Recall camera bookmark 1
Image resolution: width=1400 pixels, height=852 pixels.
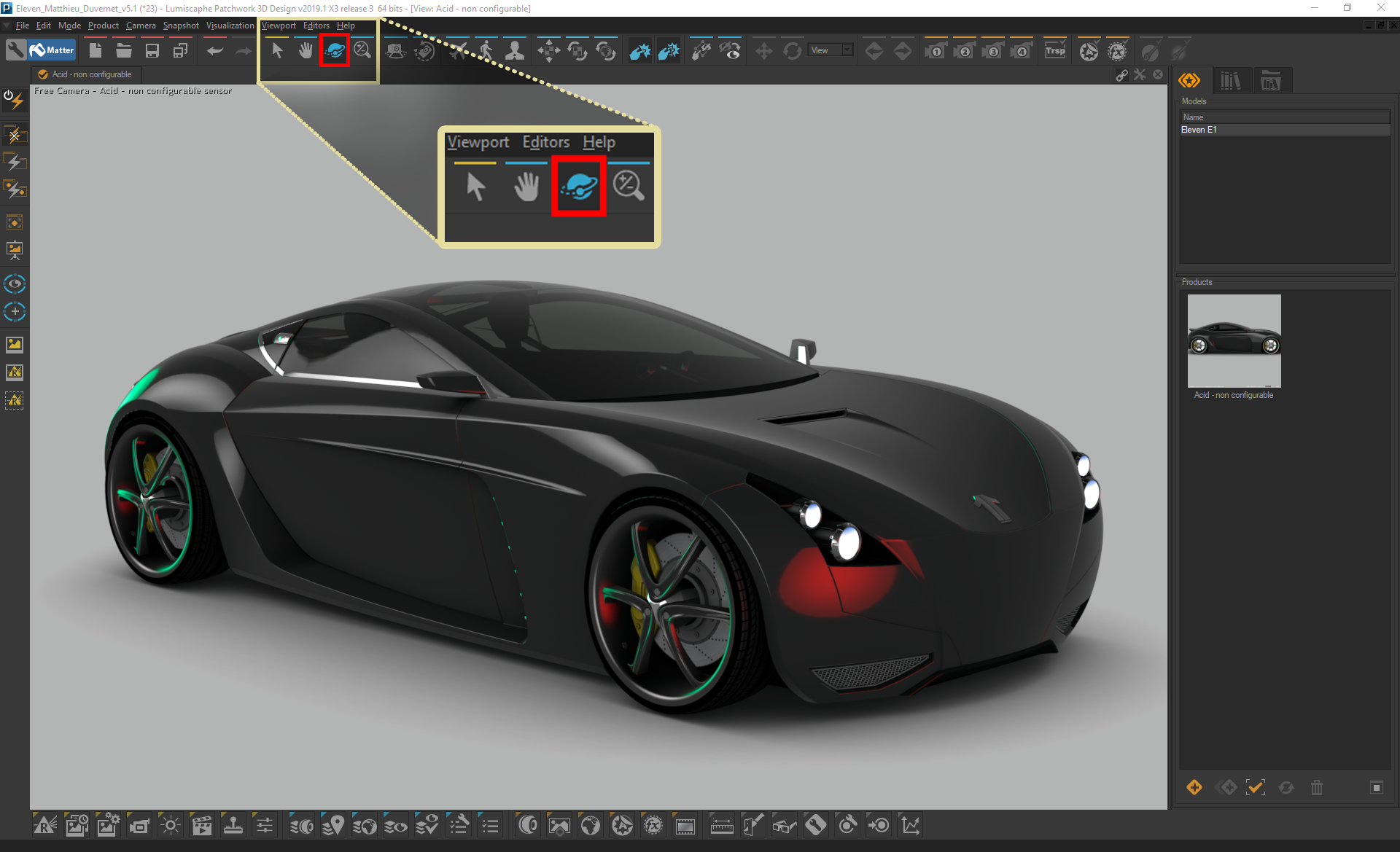tap(936, 50)
